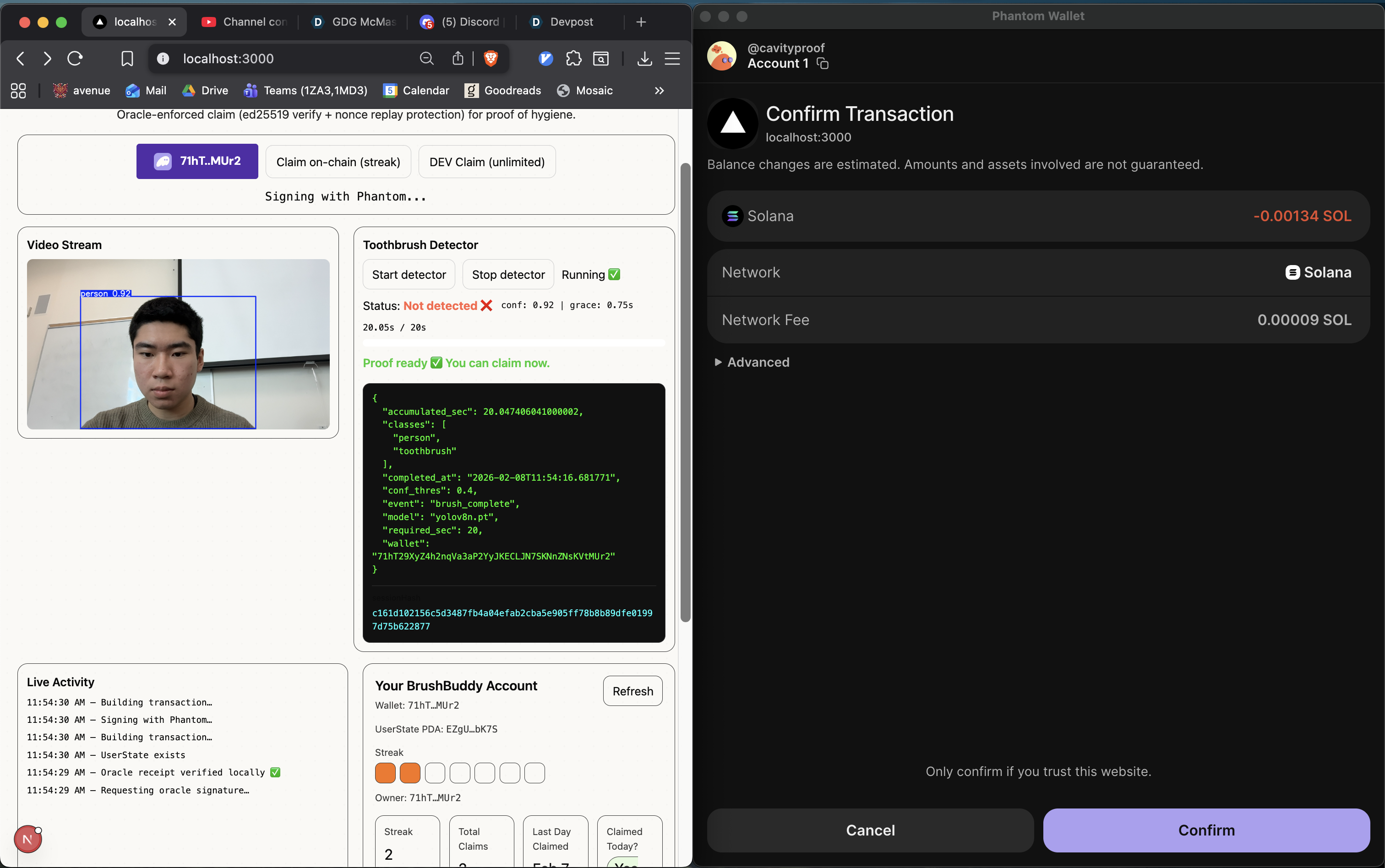Open the browser hamburger menu

[x=672, y=59]
